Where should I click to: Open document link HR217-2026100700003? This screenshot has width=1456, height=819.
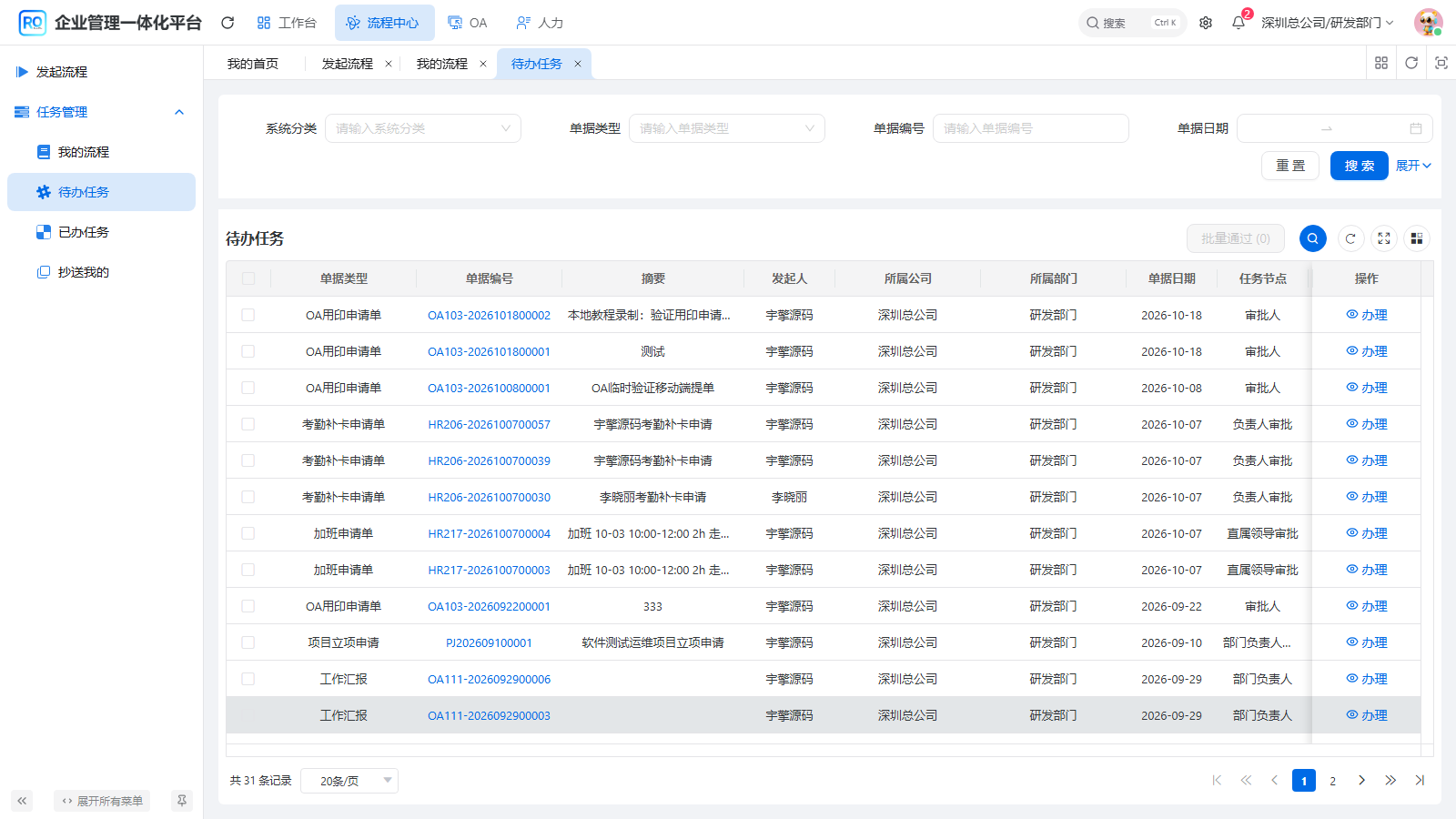(x=490, y=570)
